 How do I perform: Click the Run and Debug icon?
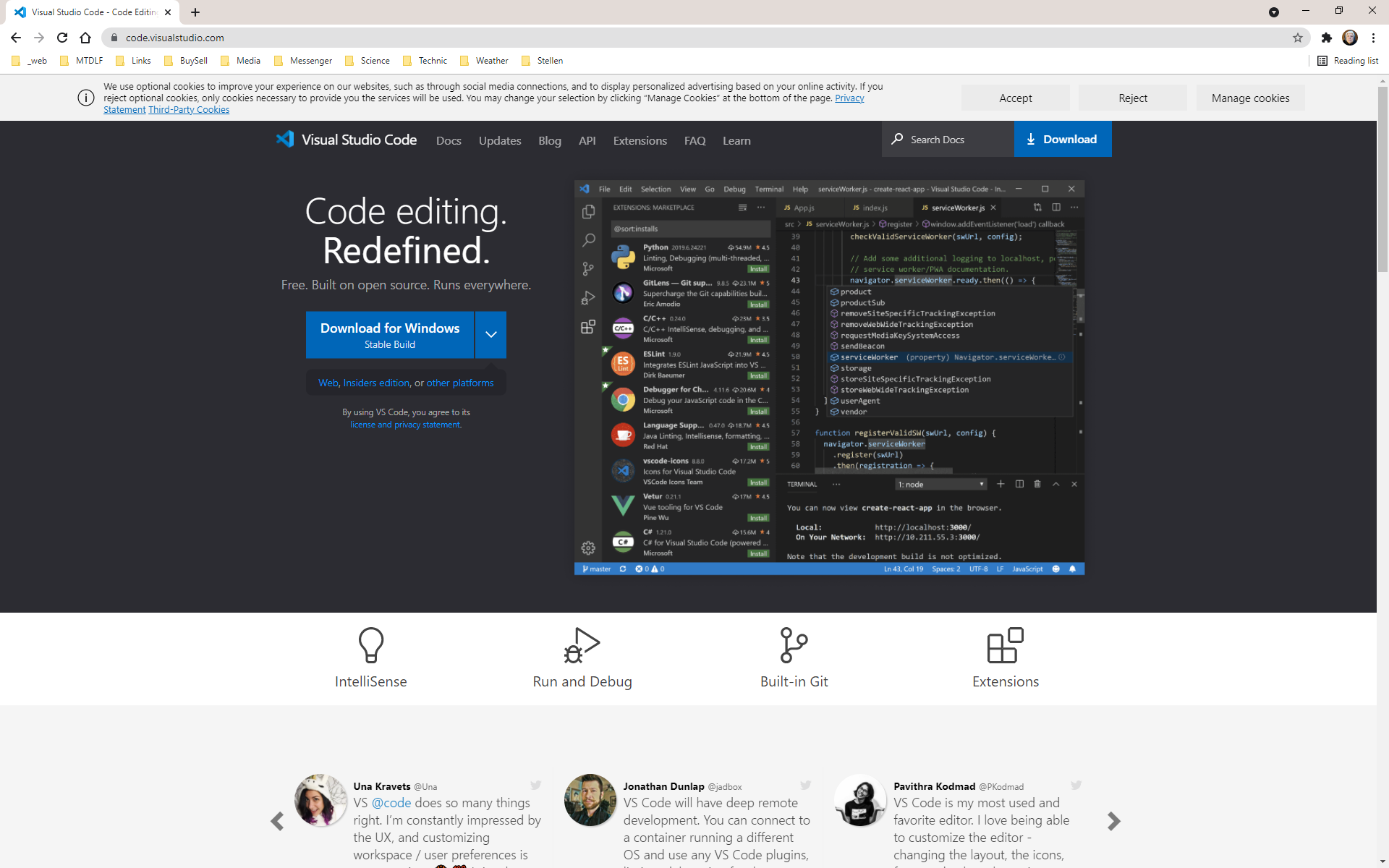[x=582, y=645]
